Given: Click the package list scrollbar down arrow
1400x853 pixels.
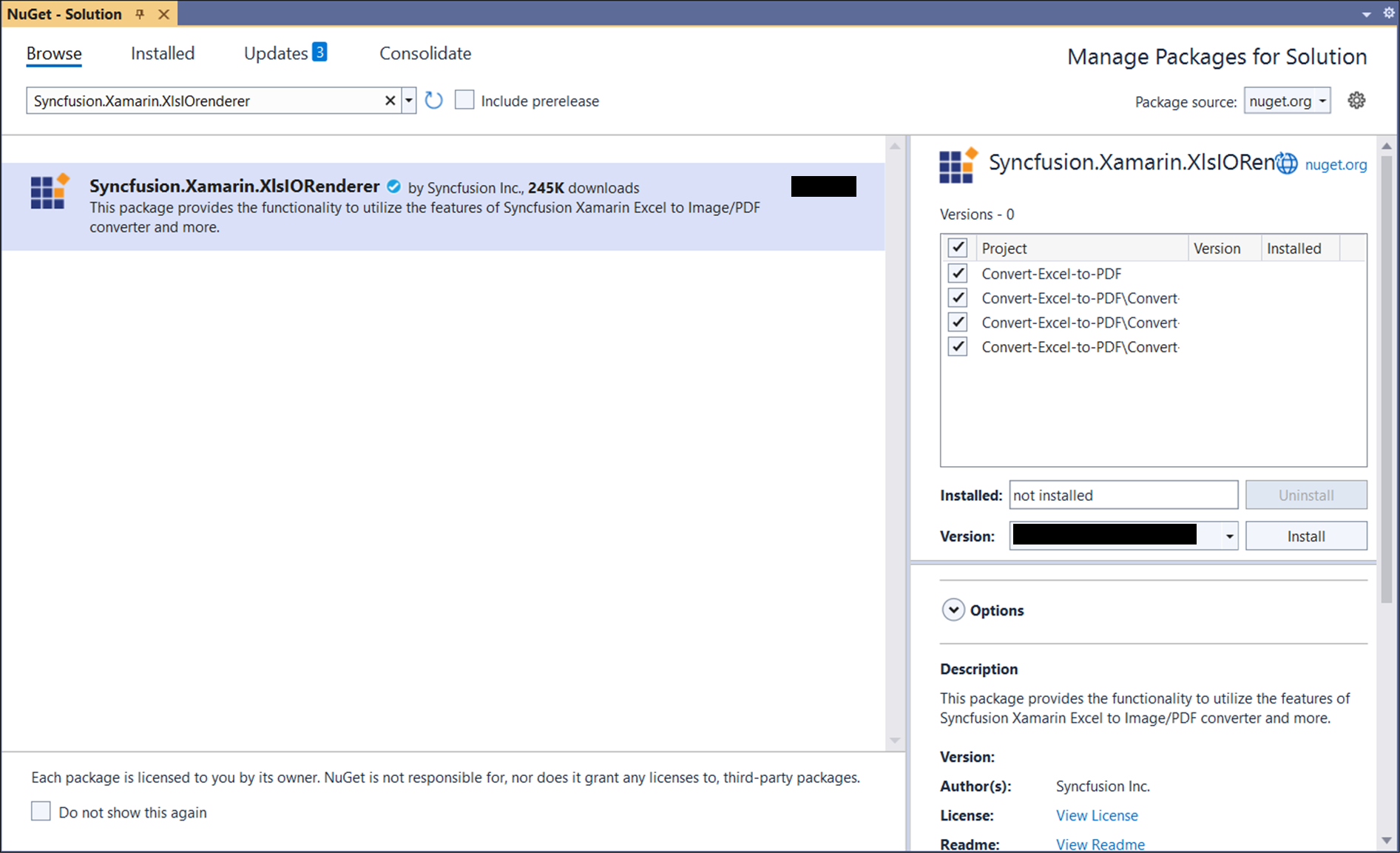Looking at the screenshot, I should click(895, 741).
